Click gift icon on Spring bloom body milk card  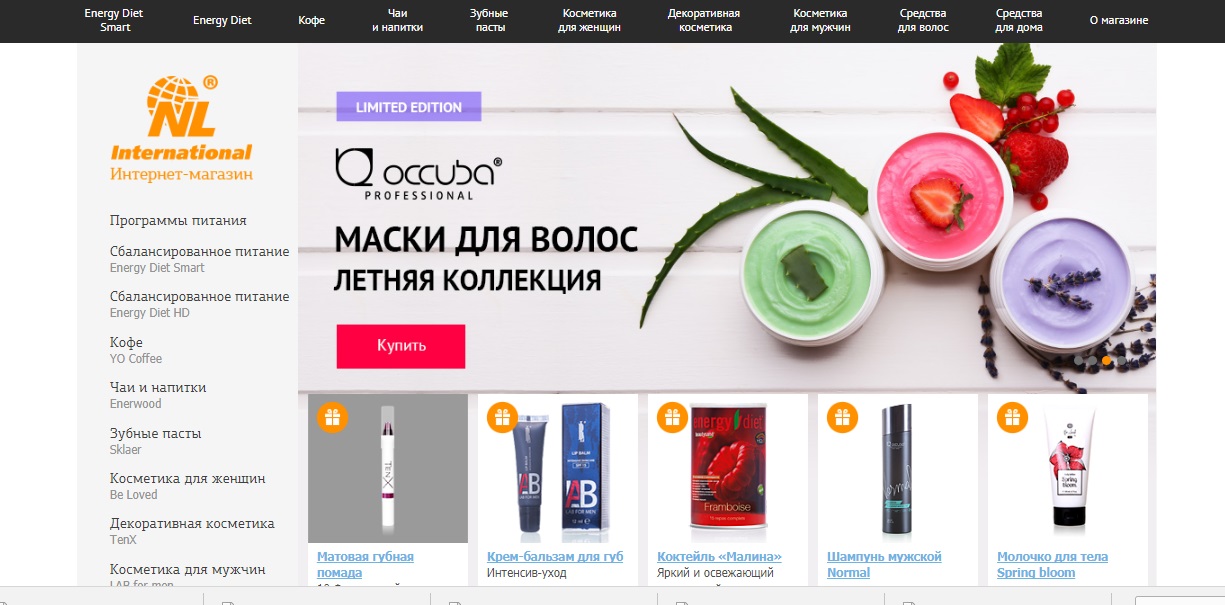1012,417
